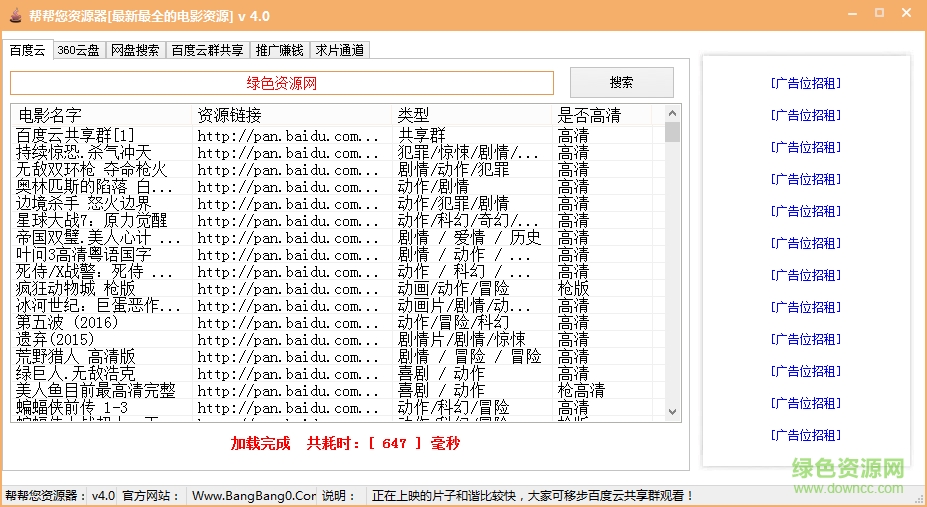Click Www.BangBang0.Com official website in status bar
The width and height of the screenshot is (927, 507).
coord(254,496)
